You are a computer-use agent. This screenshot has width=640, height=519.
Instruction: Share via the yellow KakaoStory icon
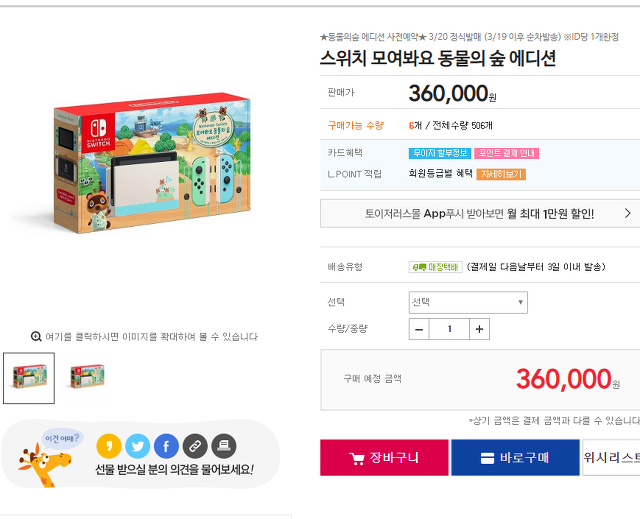109,446
